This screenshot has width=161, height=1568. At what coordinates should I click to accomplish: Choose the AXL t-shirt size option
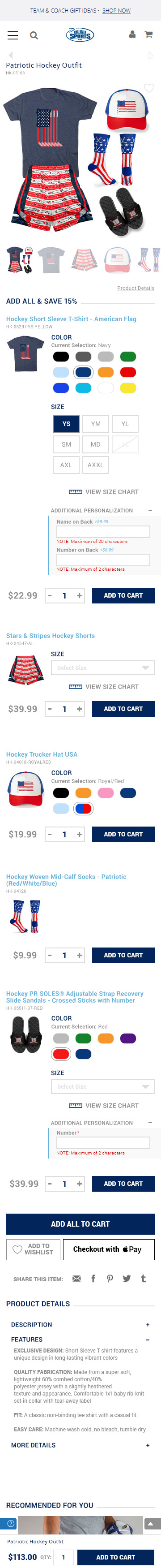pyautogui.click(x=66, y=465)
